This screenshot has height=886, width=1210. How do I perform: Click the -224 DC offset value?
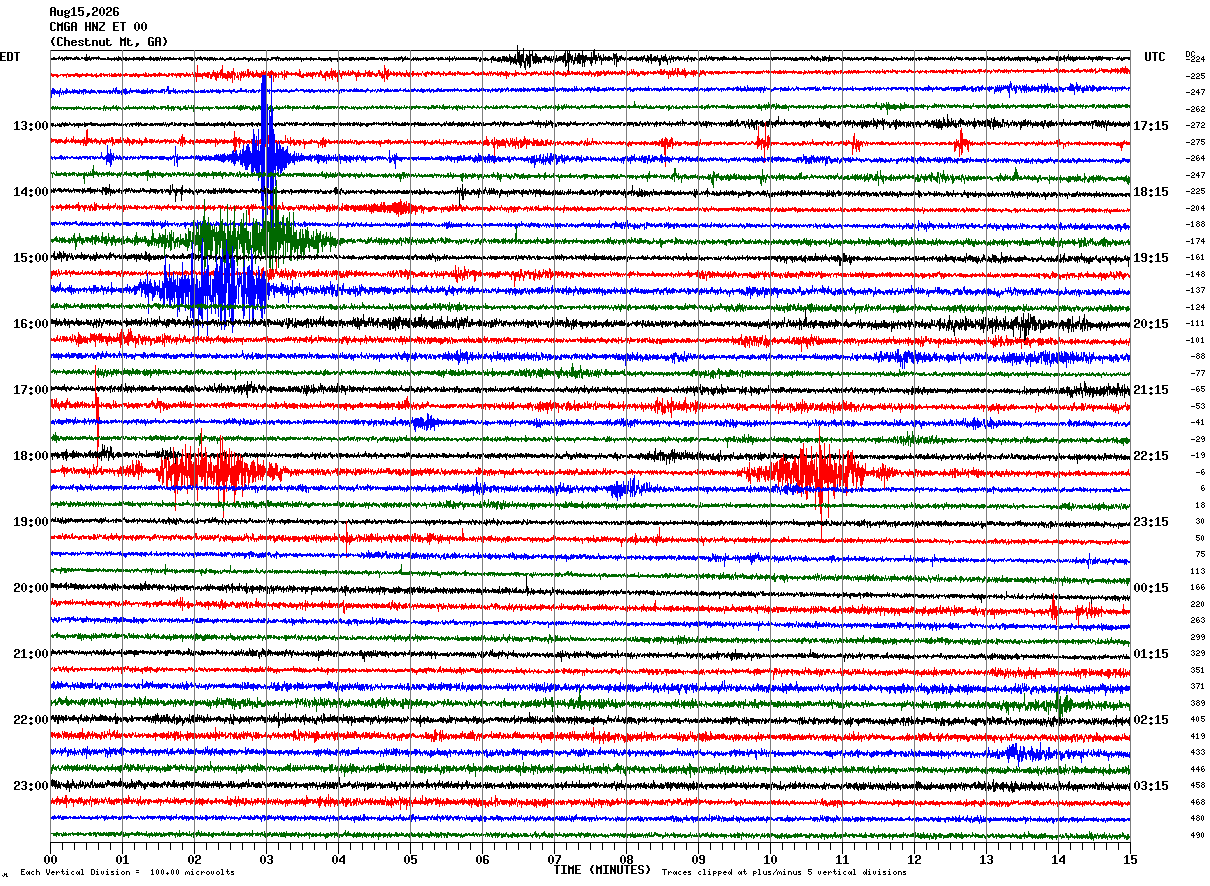click(x=1195, y=59)
